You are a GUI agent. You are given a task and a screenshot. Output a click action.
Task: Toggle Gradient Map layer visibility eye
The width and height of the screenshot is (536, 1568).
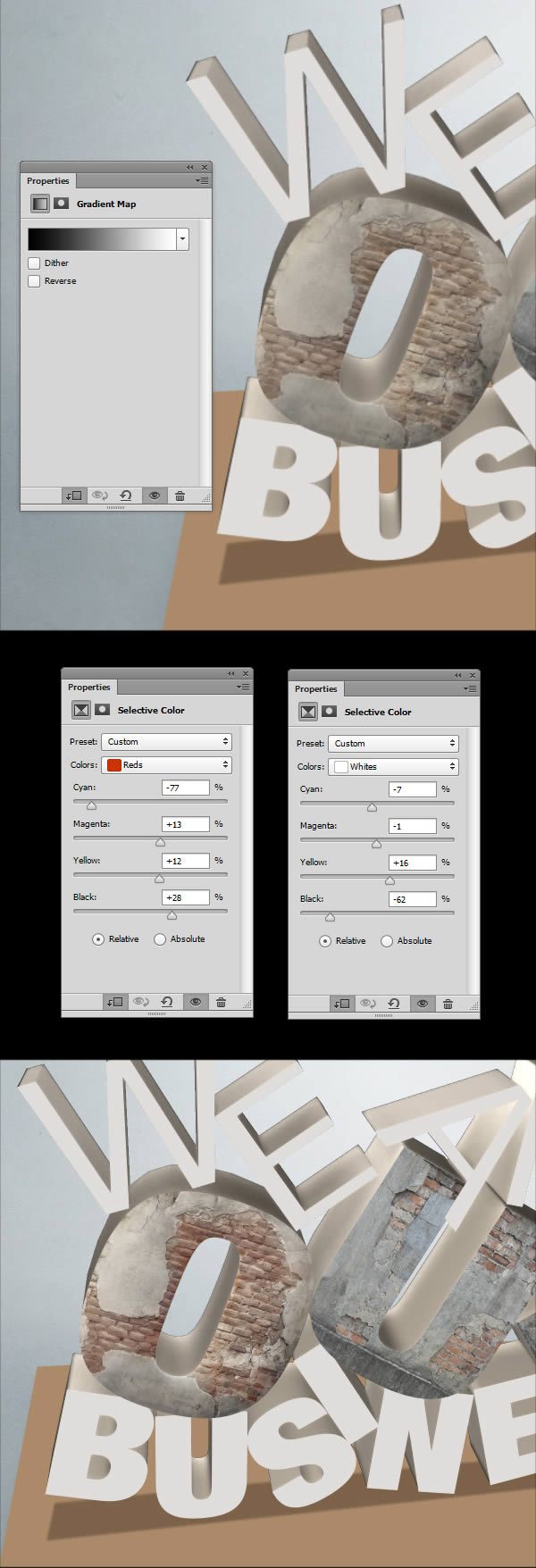[x=155, y=496]
